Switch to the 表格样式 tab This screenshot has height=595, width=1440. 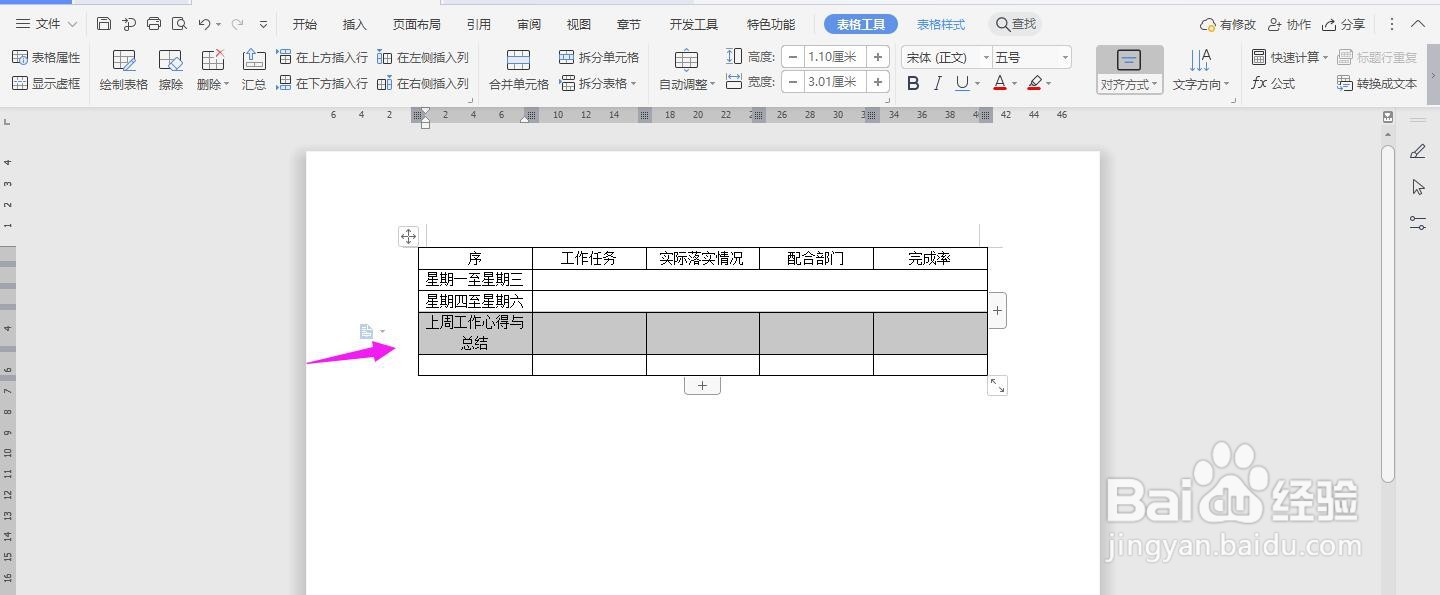[x=941, y=24]
